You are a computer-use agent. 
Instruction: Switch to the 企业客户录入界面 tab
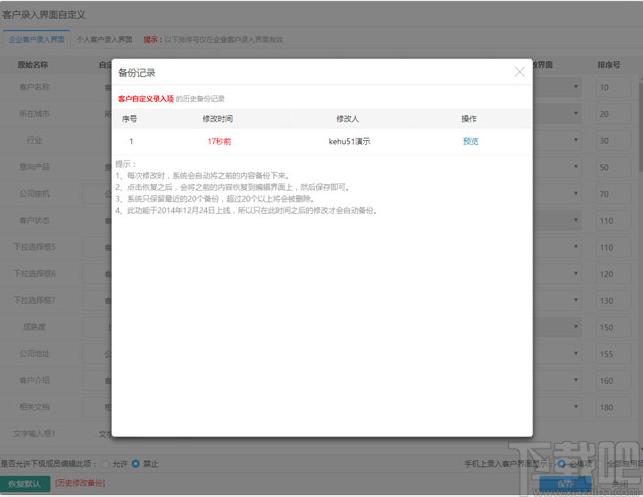point(36,39)
